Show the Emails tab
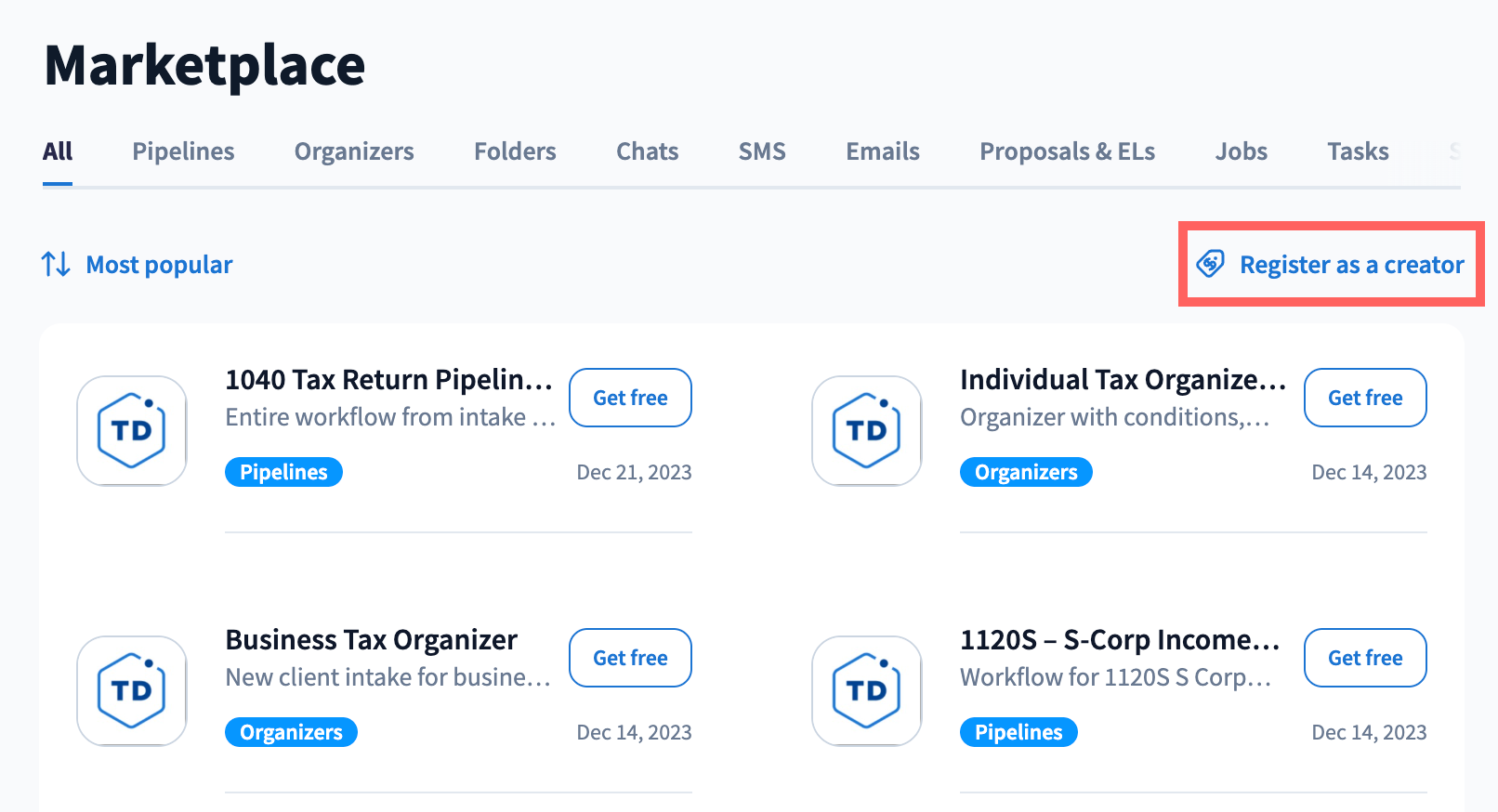 click(x=882, y=151)
